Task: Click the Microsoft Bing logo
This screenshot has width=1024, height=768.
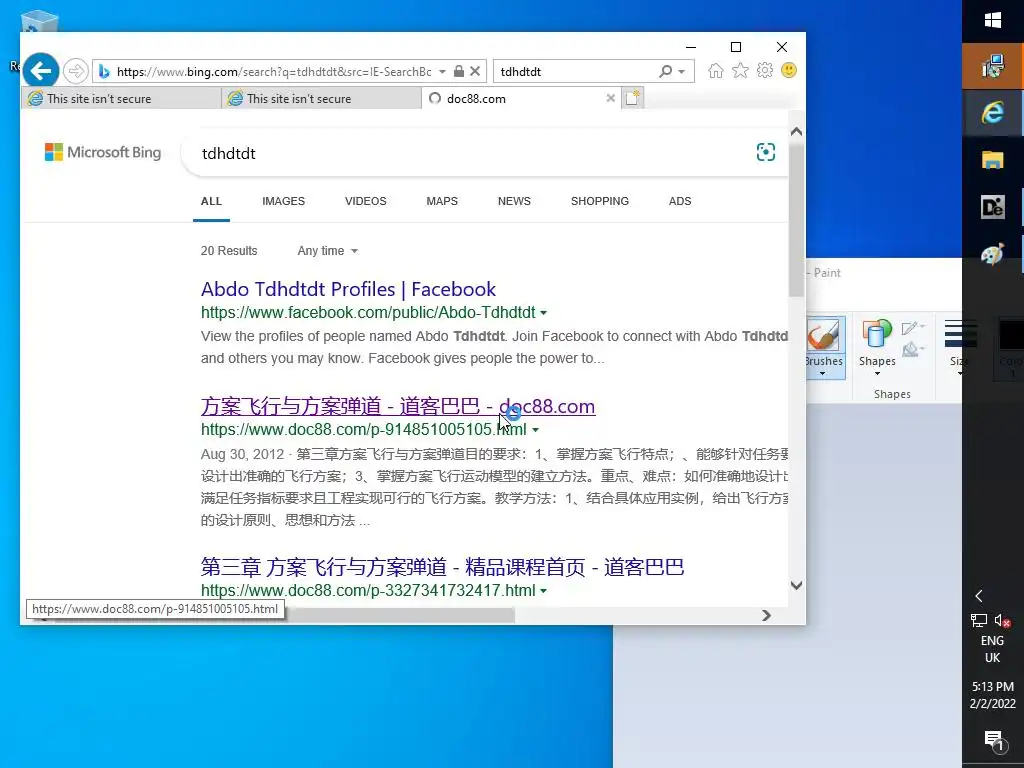Action: click(x=103, y=152)
